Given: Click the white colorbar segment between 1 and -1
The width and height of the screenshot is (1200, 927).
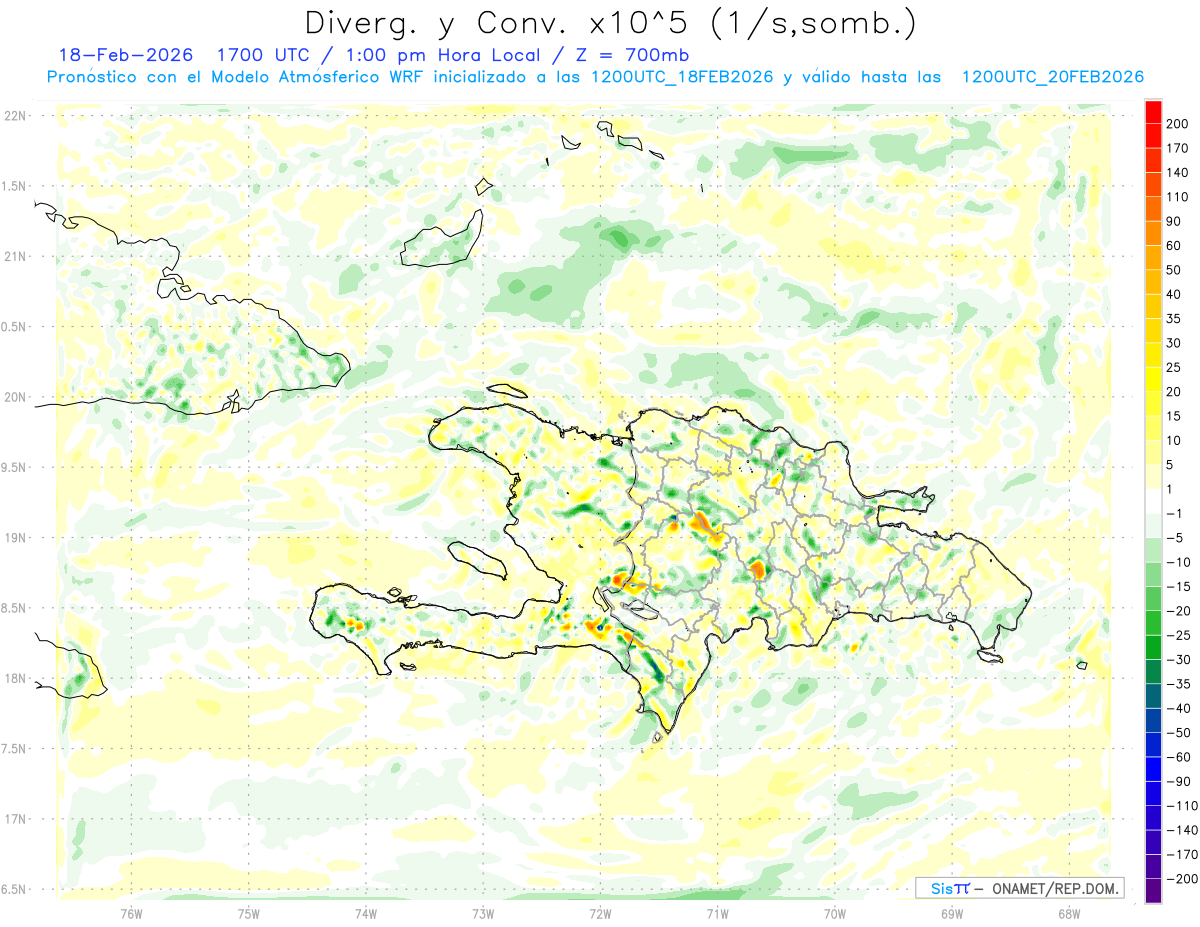Looking at the screenshot, I should click(x=1153, y=501).
